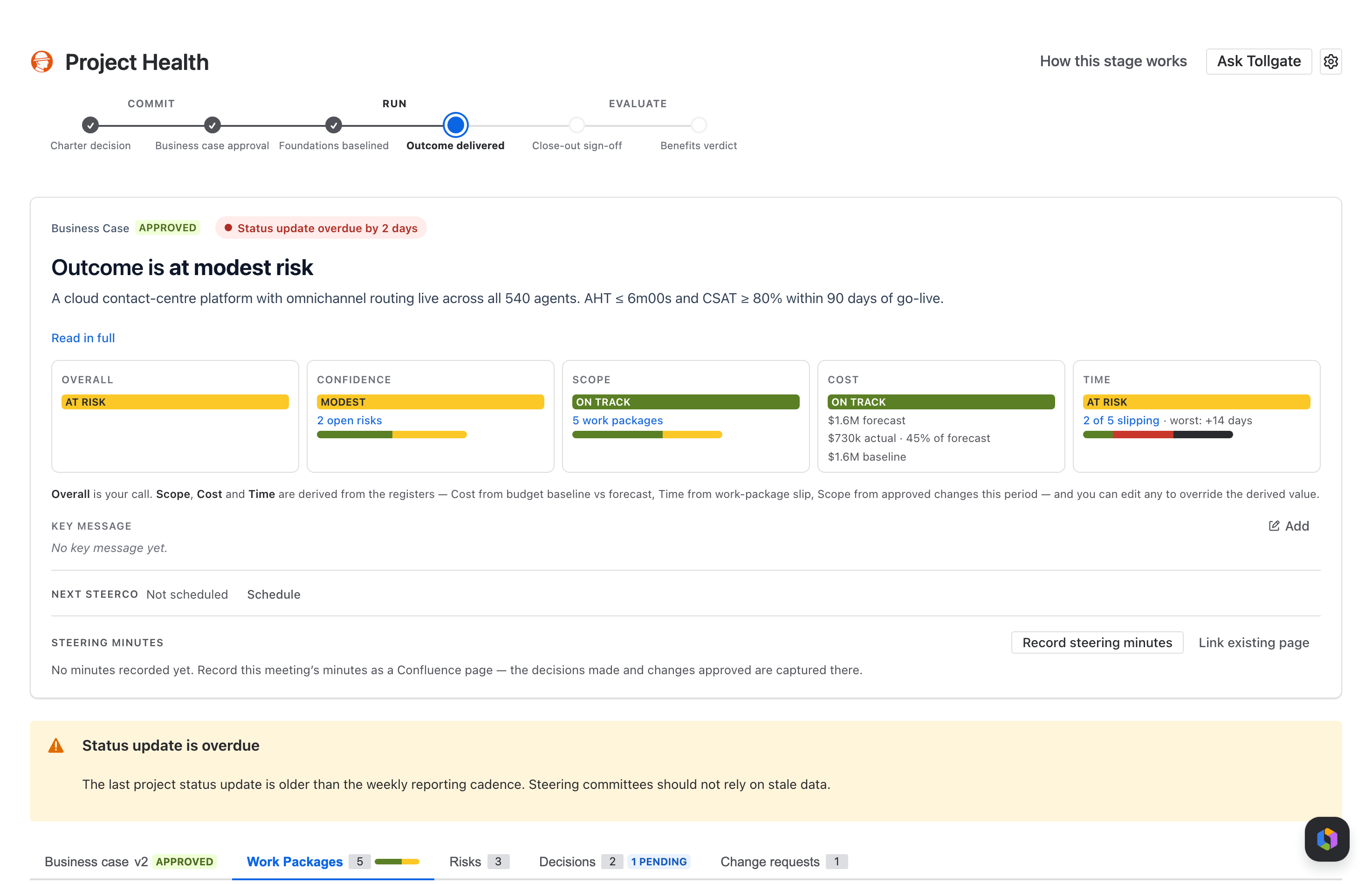Click the Confidence MODEST status bar
Screen dimensions: 1372x884
(x=430, y=402)
